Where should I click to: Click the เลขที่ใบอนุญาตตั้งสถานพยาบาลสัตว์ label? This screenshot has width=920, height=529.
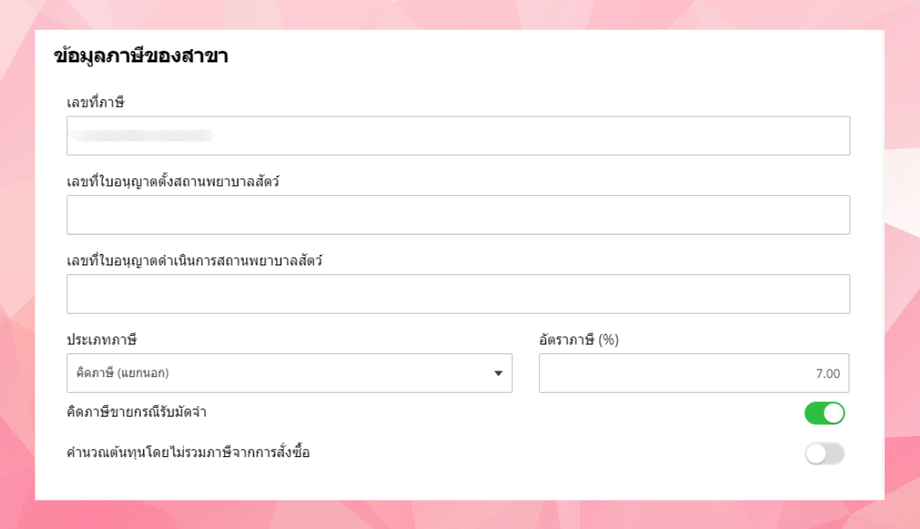pos(172,181)
